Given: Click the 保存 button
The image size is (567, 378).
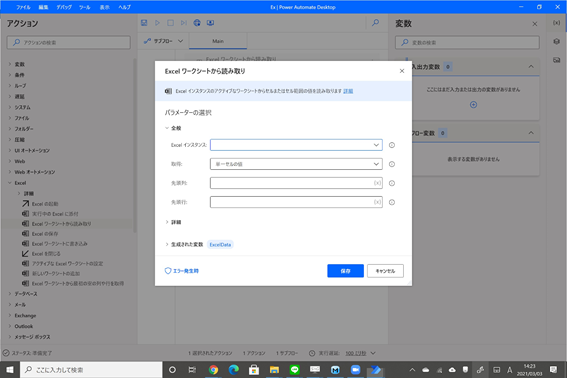Looking at the screenshot, I should [345, 271].
